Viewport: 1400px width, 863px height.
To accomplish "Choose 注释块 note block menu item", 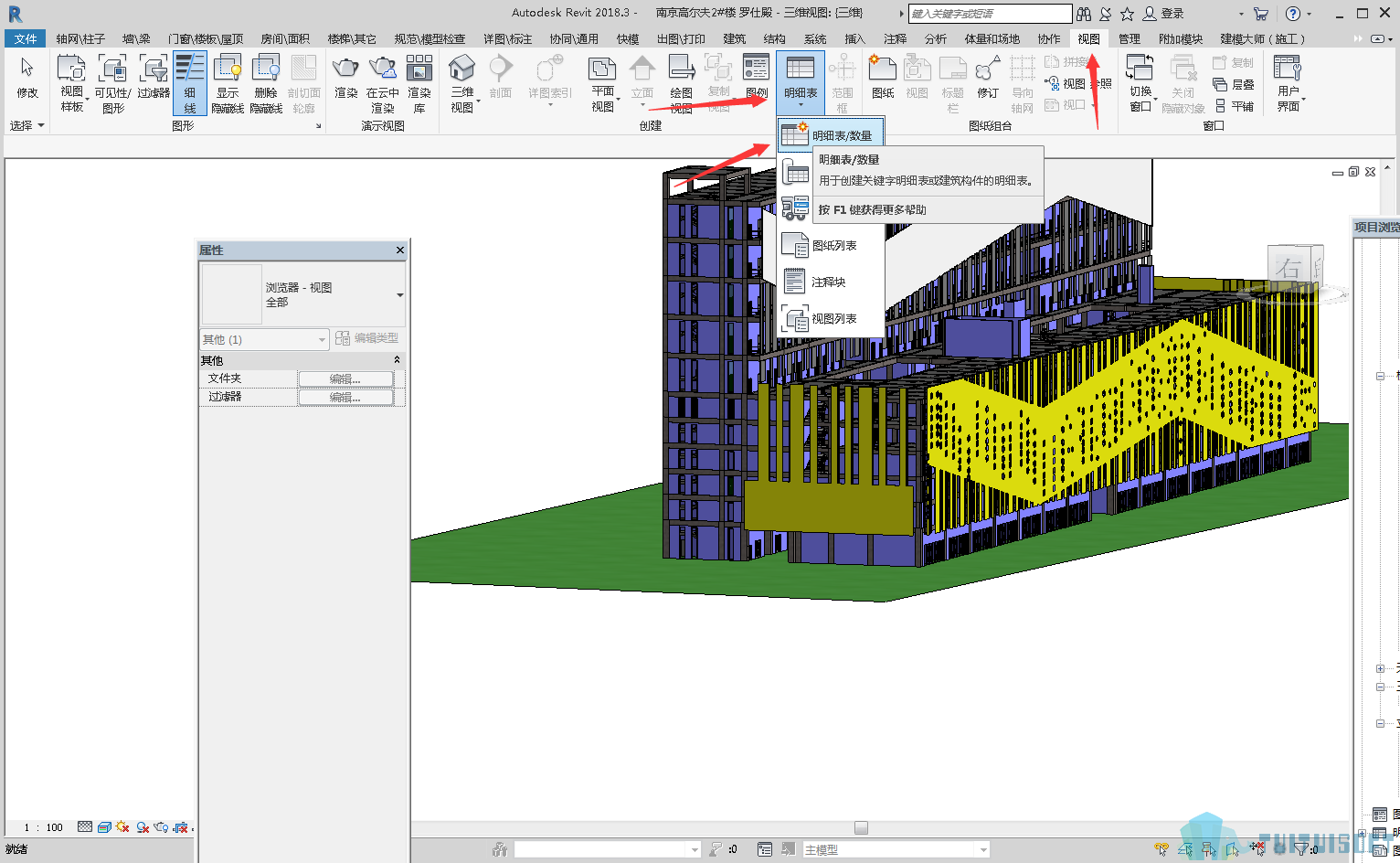I will click(831, 282).
